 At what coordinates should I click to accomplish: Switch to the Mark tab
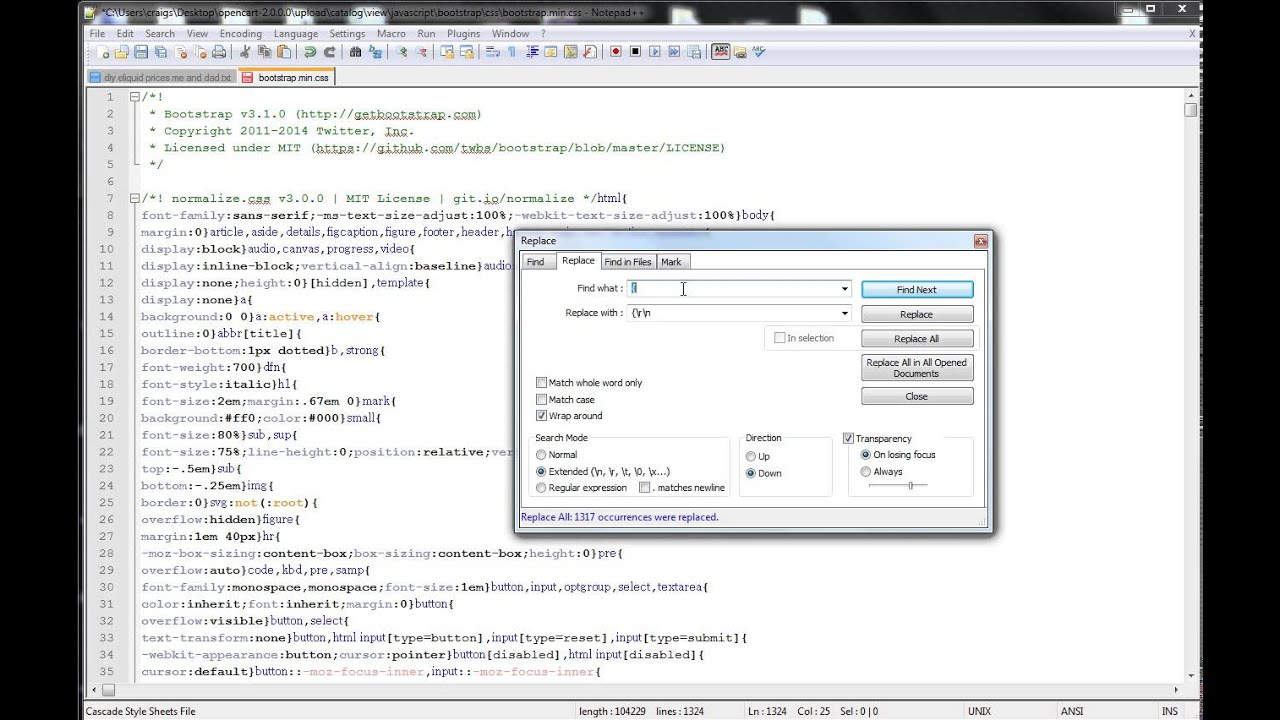tap(671, 262)
